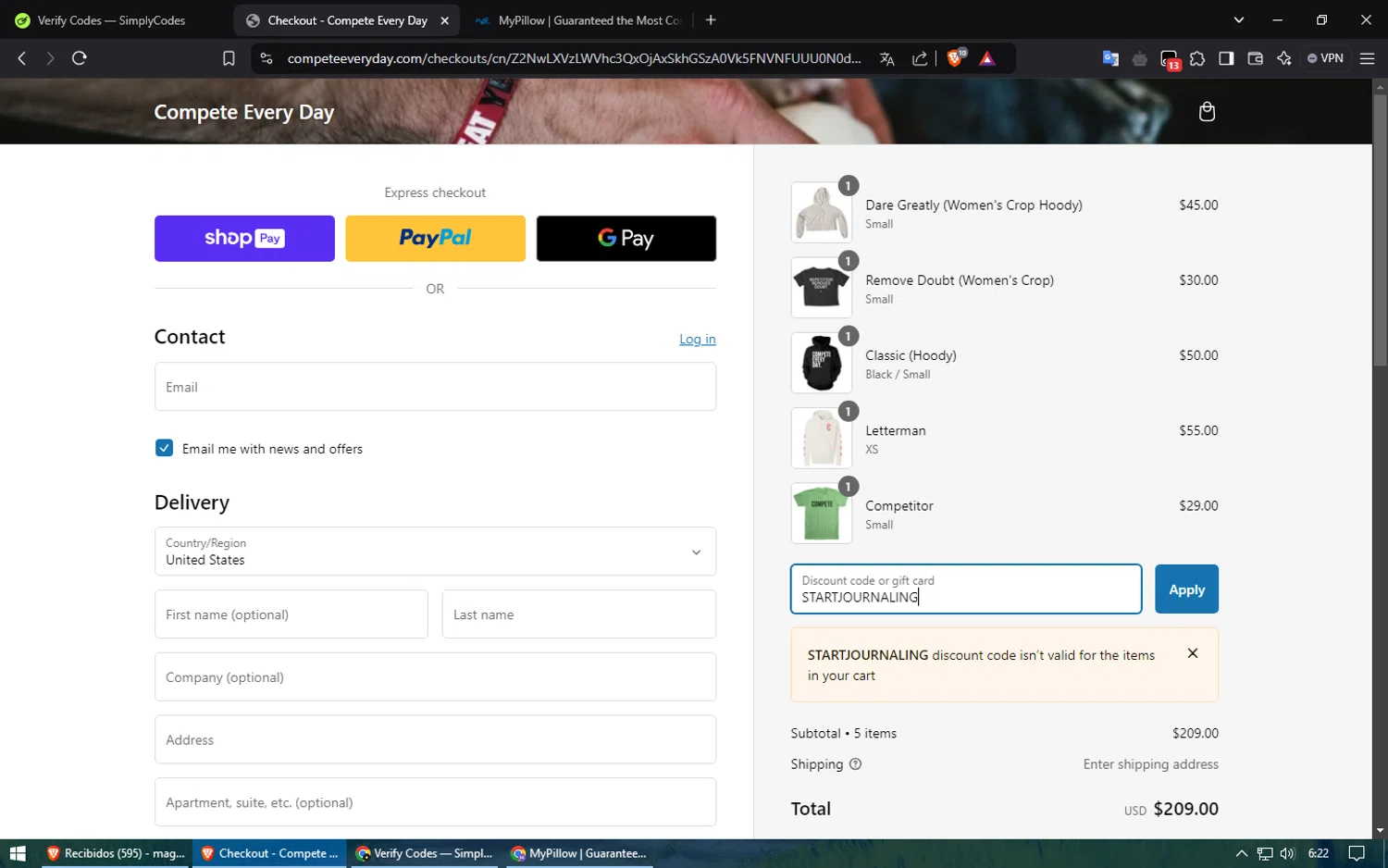The height and width of the screenshot is (868, 1388).
Task: Open a new browser tab
Action: click(x=711, y=20)
